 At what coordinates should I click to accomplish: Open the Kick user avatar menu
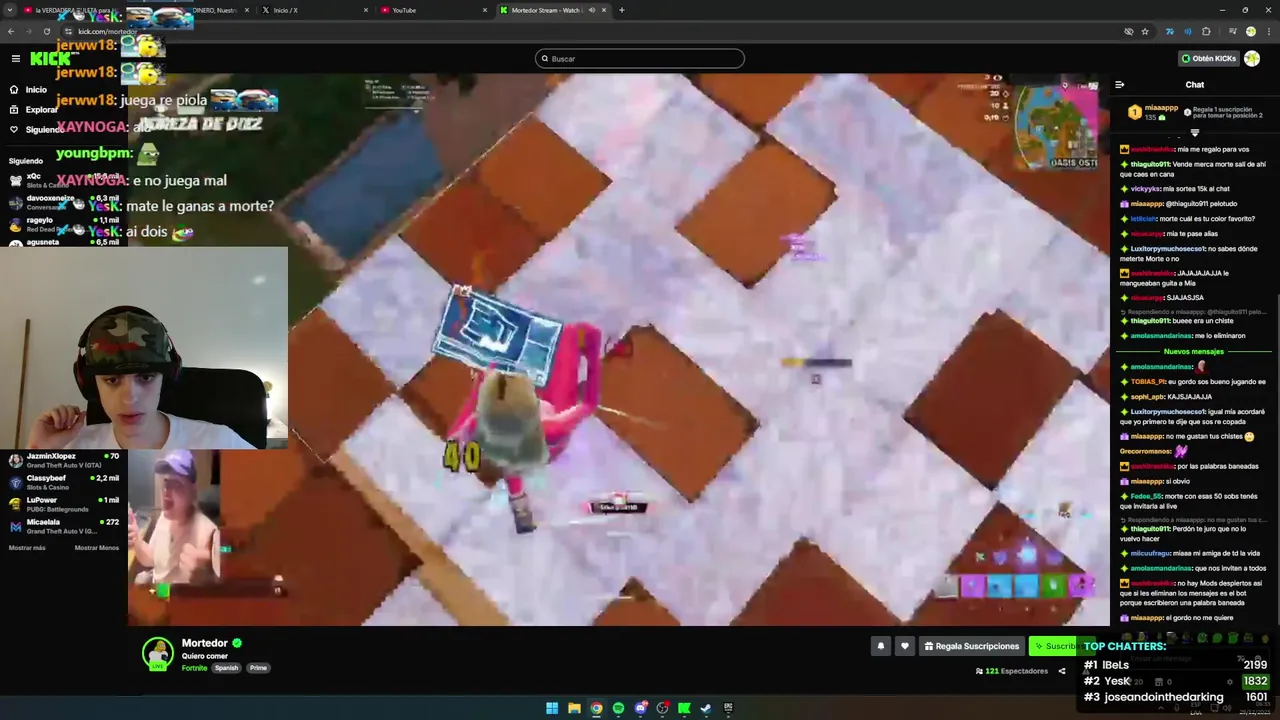(x=1252, y=59)
